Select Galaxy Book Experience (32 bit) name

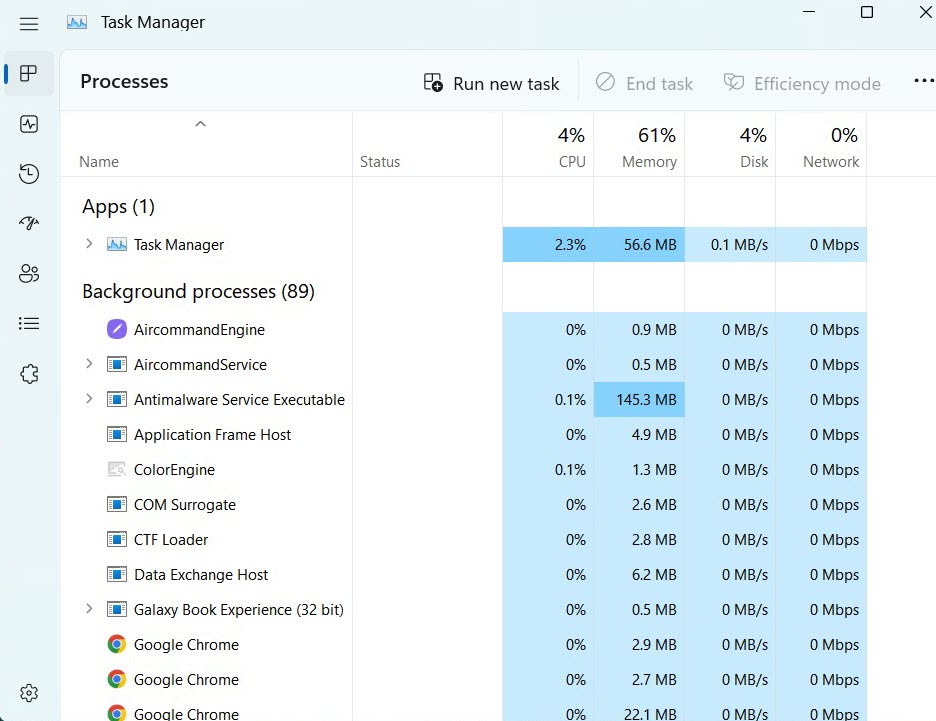pos(239,610)
